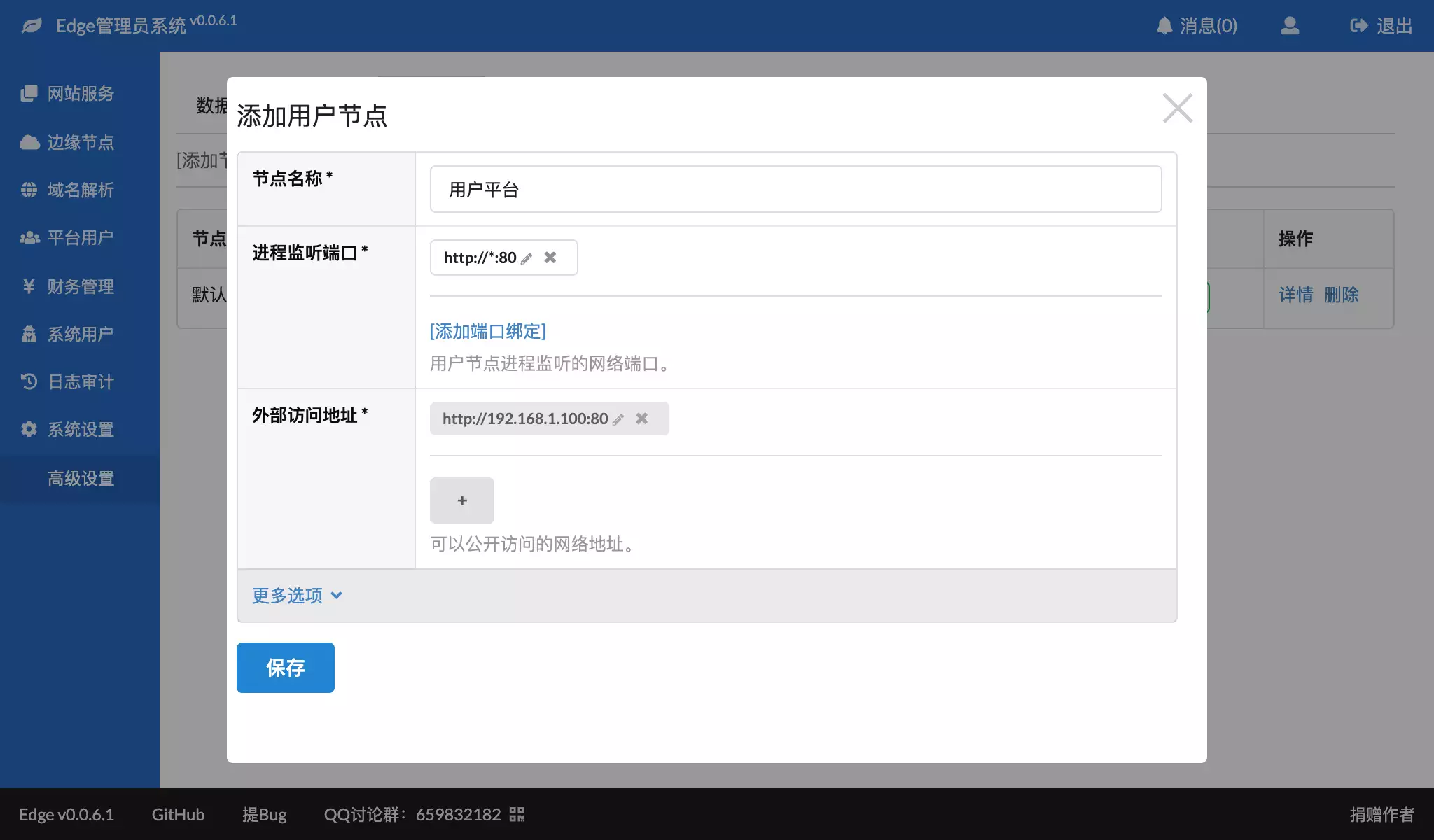Select 域名解析 from sidebar
The image size is (1434, 840).
click(x=80, y=190)
